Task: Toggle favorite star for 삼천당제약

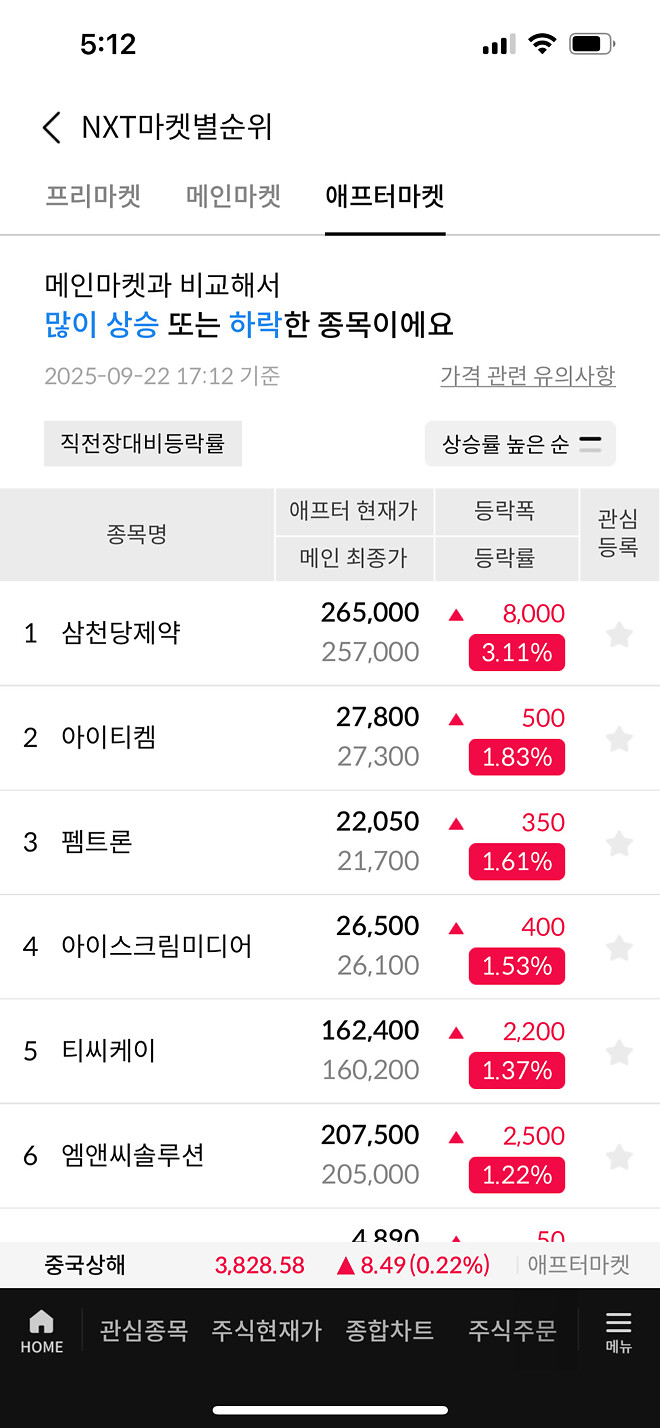Action: pos(619,634)
